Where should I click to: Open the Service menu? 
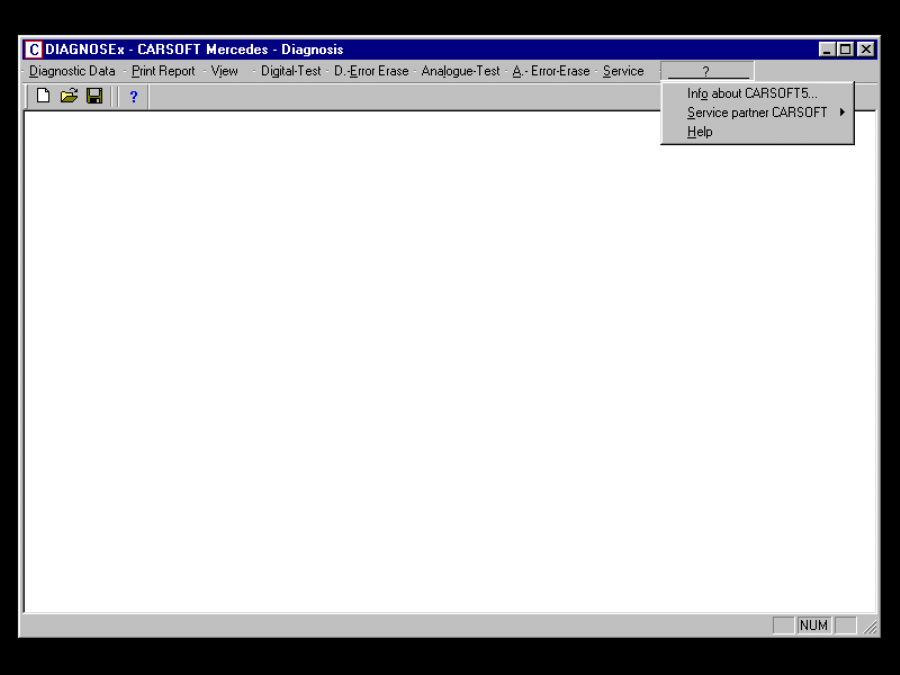[x=623, y=71]
